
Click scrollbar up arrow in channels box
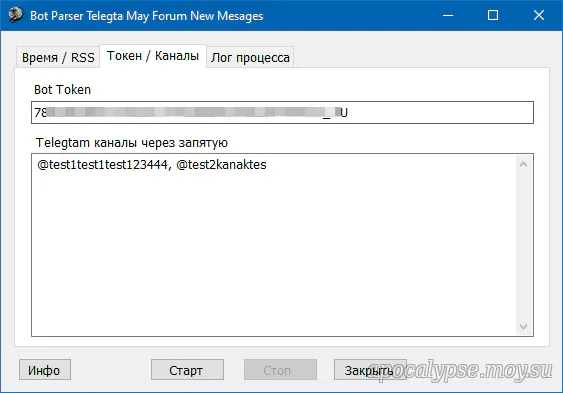(x=524, y=164)
